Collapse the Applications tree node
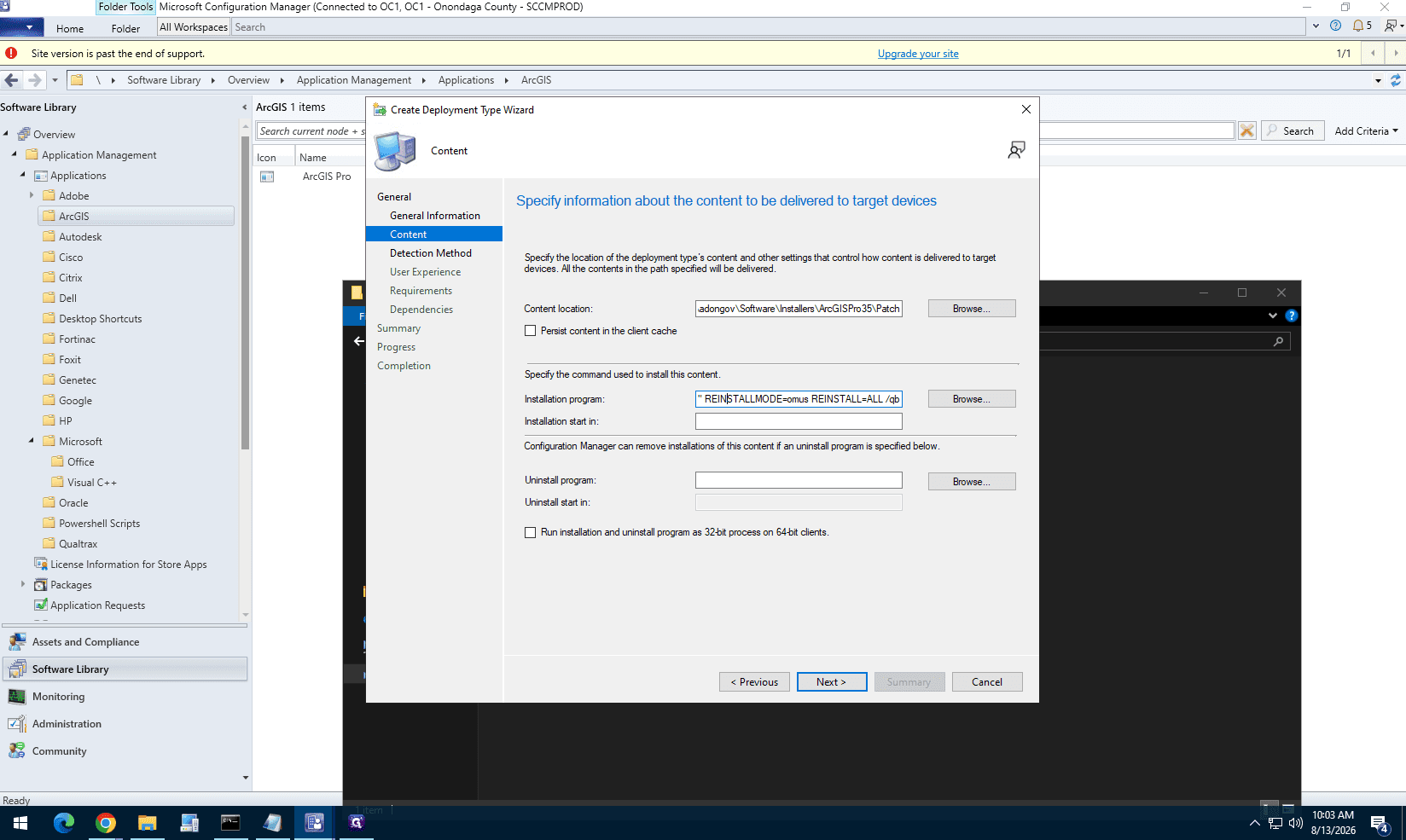This screenshot has height=840, width=1406. [23, 175]
